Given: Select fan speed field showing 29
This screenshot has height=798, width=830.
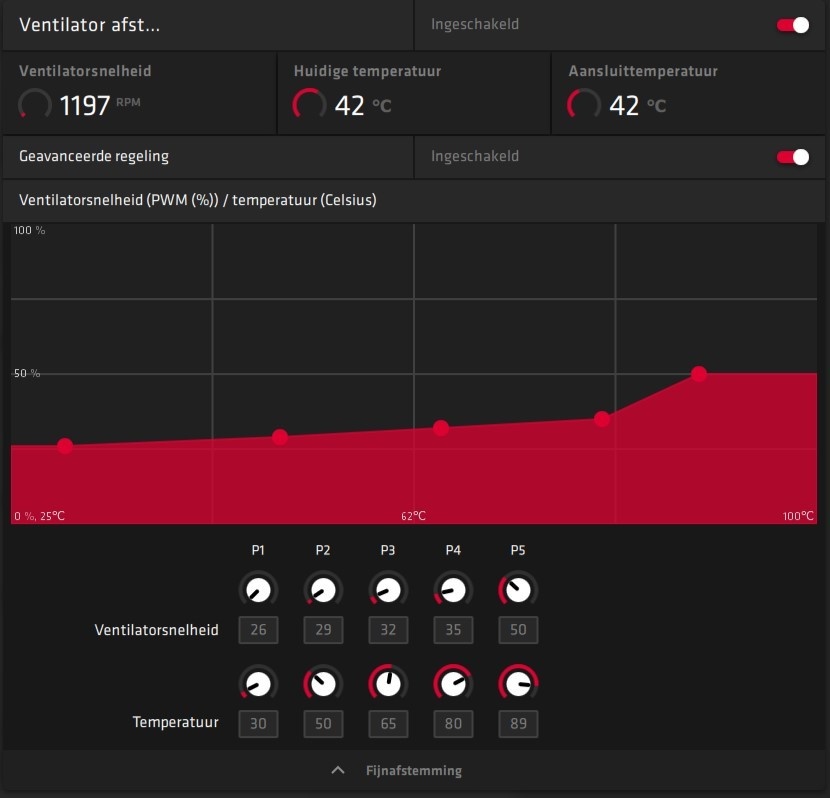Looking at the screenshot, I should (323, 630).
